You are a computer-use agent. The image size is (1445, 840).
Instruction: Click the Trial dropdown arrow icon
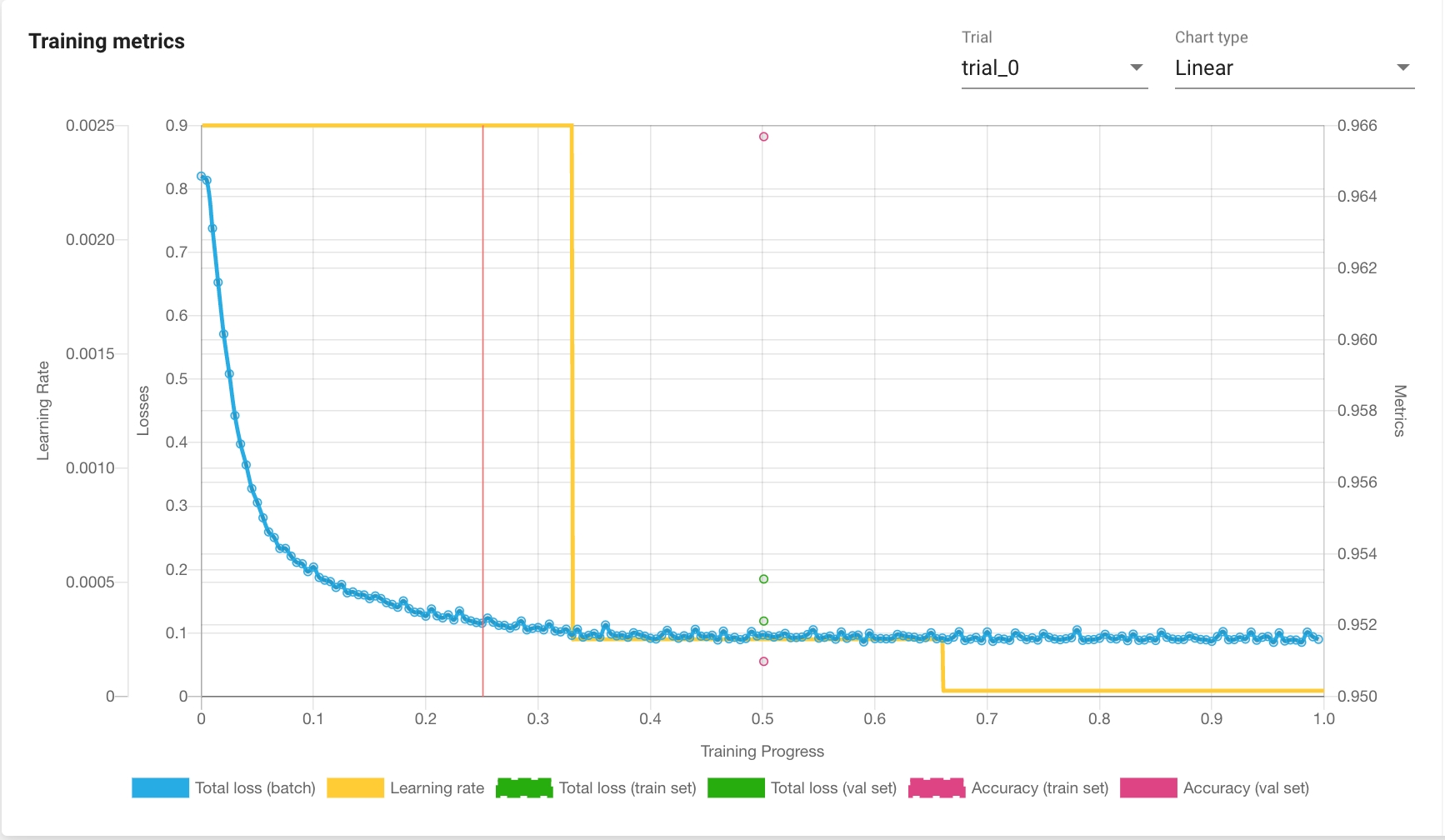1136,67
